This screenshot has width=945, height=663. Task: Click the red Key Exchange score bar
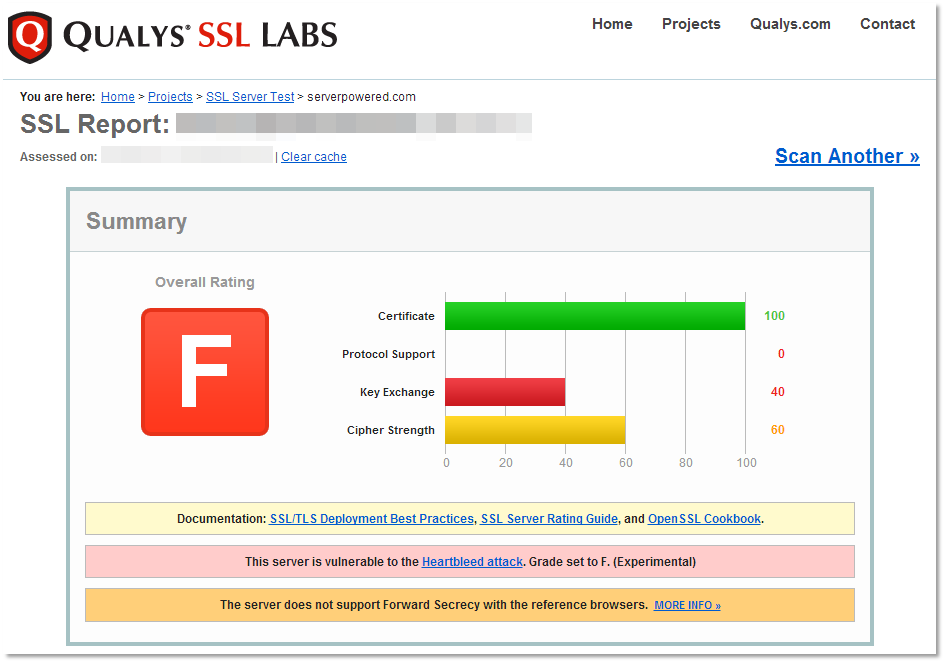pyautogui.click(x=505, y=392)
